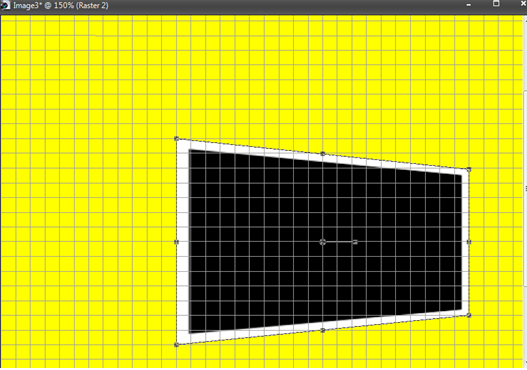527x370 pixels.
Task: Minimize the Image3 document window
Action: pos(469,5)
